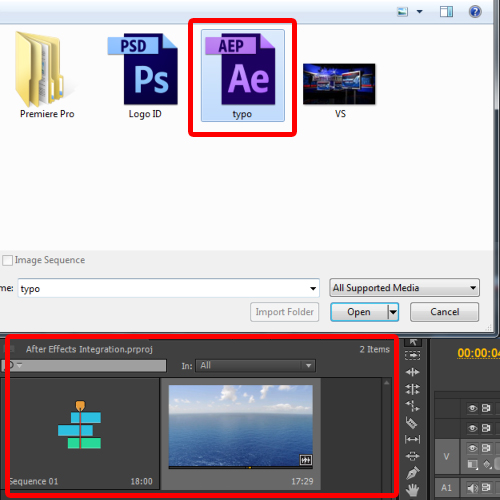Click the sync lock on the V track
Screen dimensions: 500x500
tap(486, 448)
